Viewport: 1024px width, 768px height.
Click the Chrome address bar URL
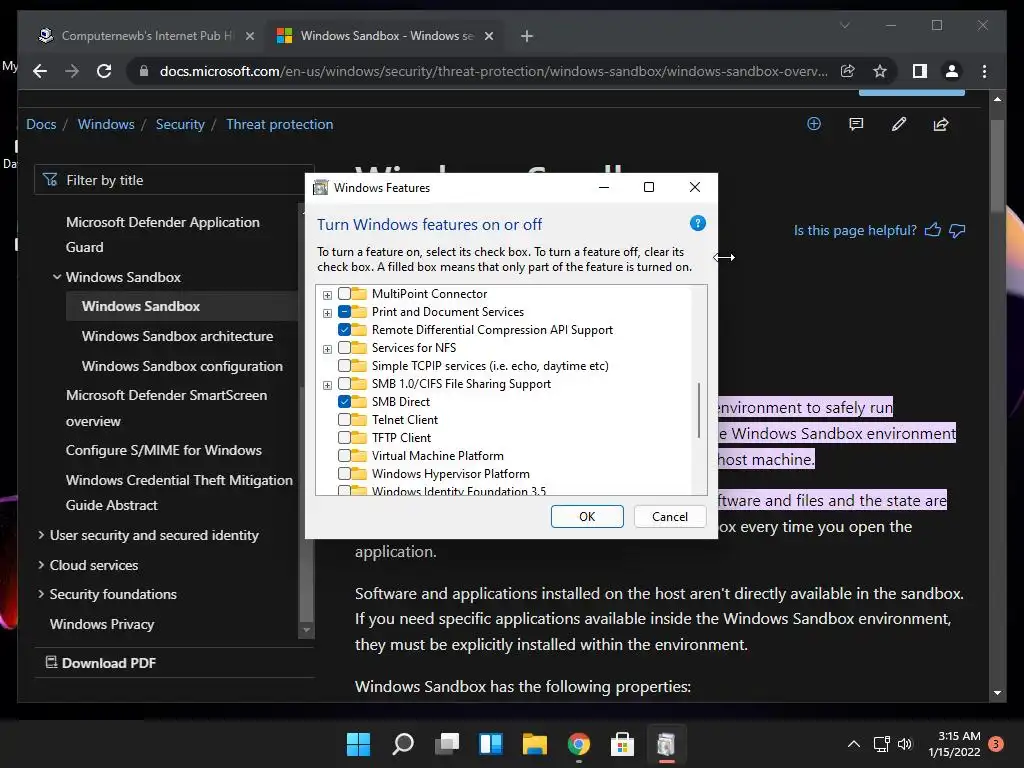point(494,71)
